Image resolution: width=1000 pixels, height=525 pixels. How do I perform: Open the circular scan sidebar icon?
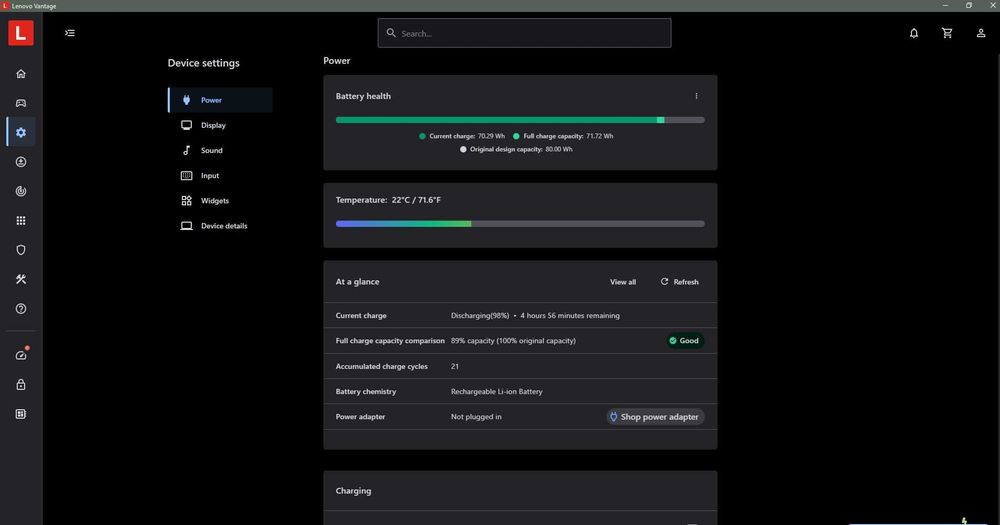(21, 191)
